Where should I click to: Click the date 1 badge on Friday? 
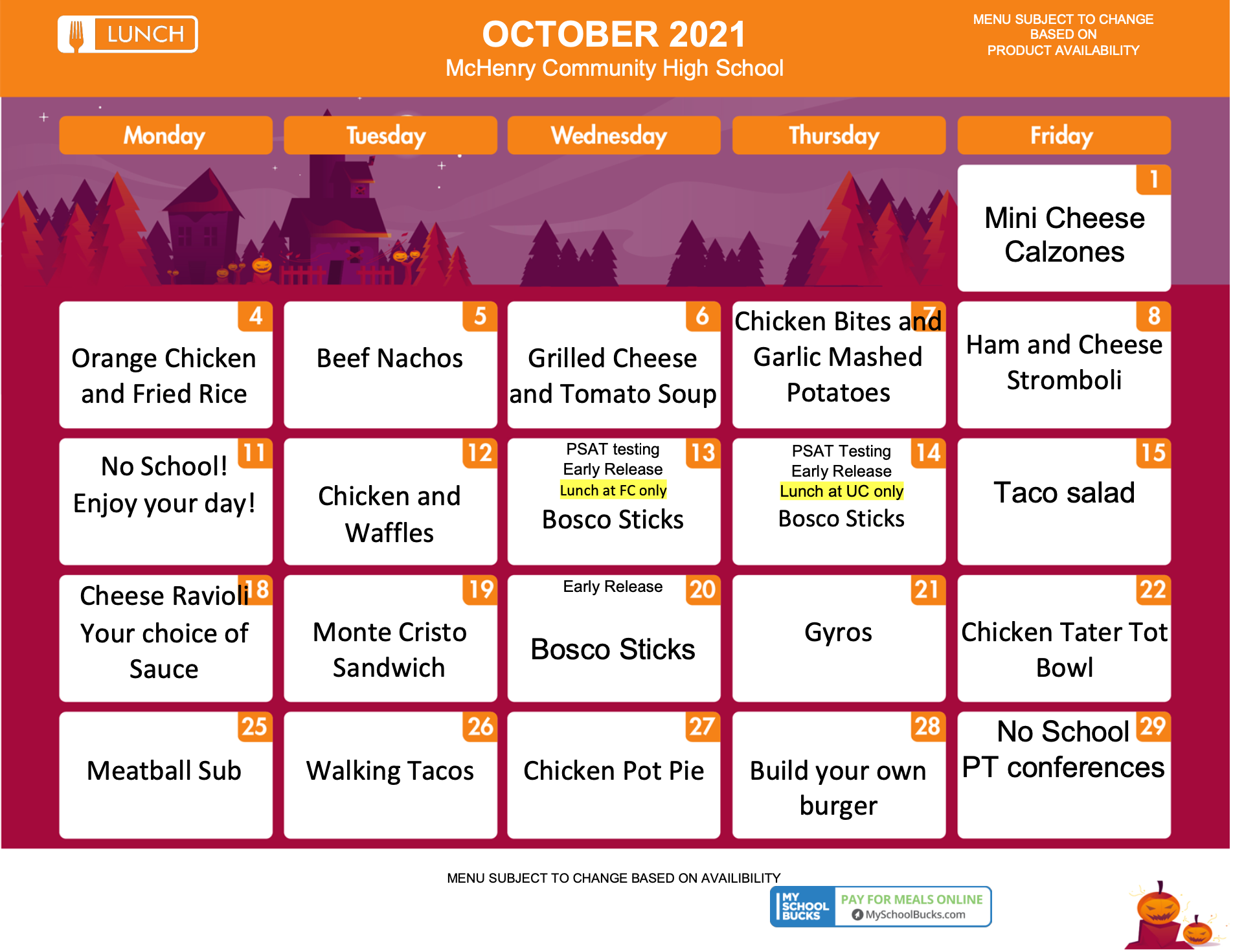(1153, 179)
